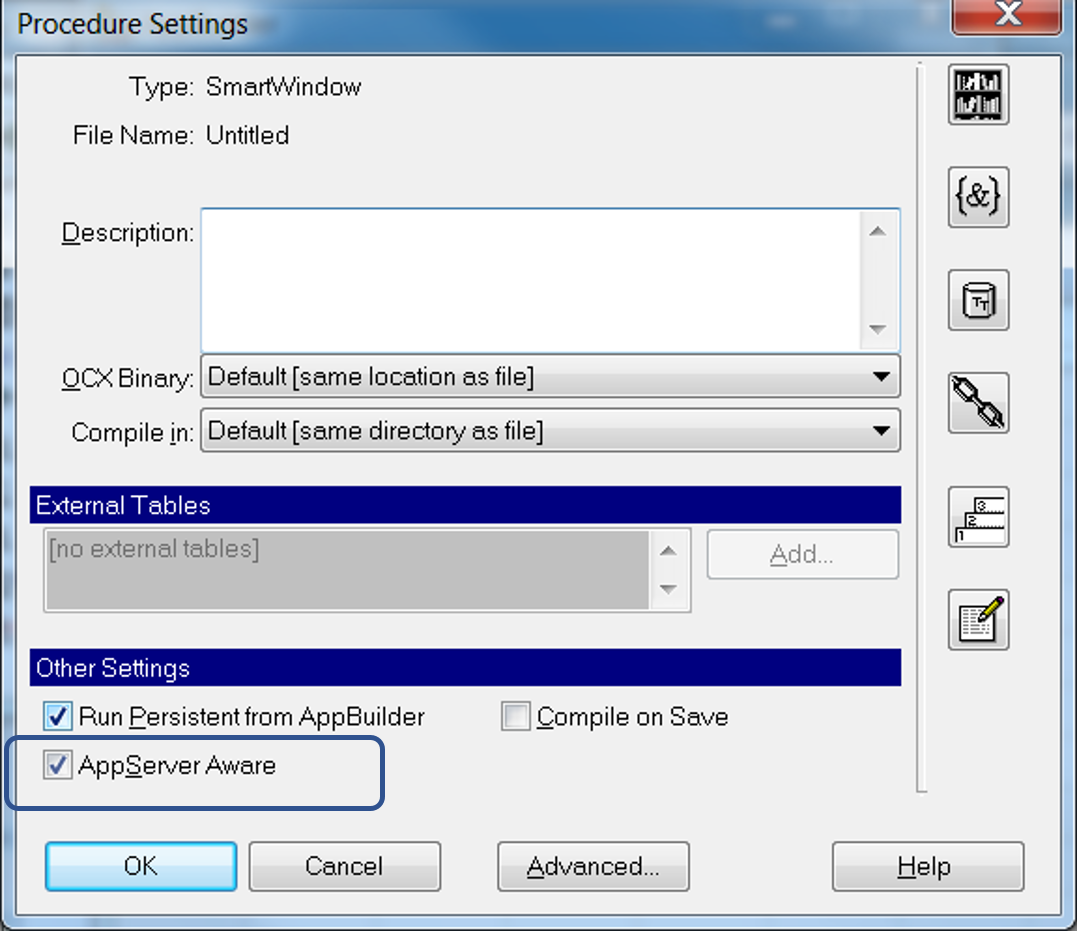Open the Advanced... settings button
This screenshot has width=1077, height=931.
point(593,866)
